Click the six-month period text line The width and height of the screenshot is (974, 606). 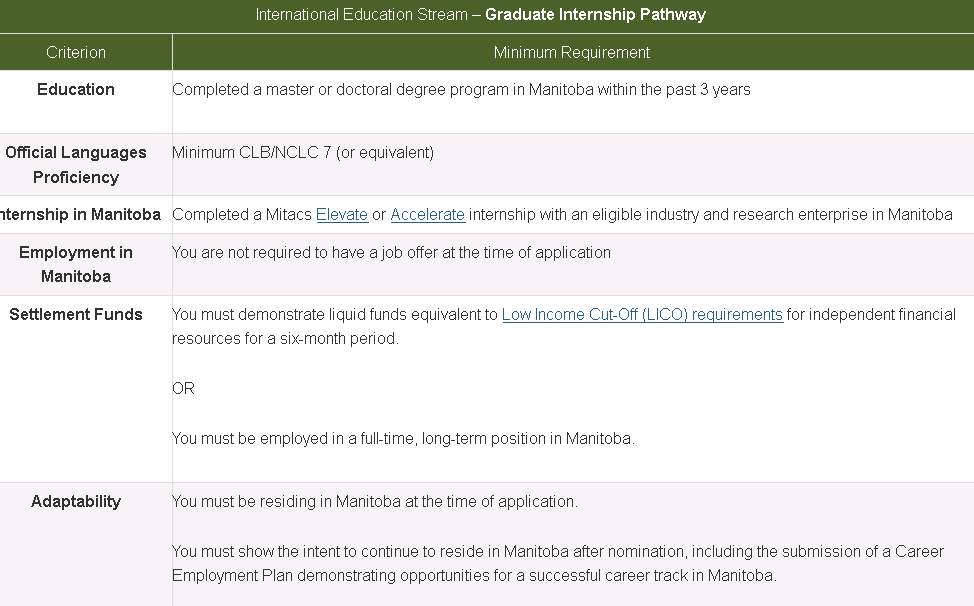point(285,339)
